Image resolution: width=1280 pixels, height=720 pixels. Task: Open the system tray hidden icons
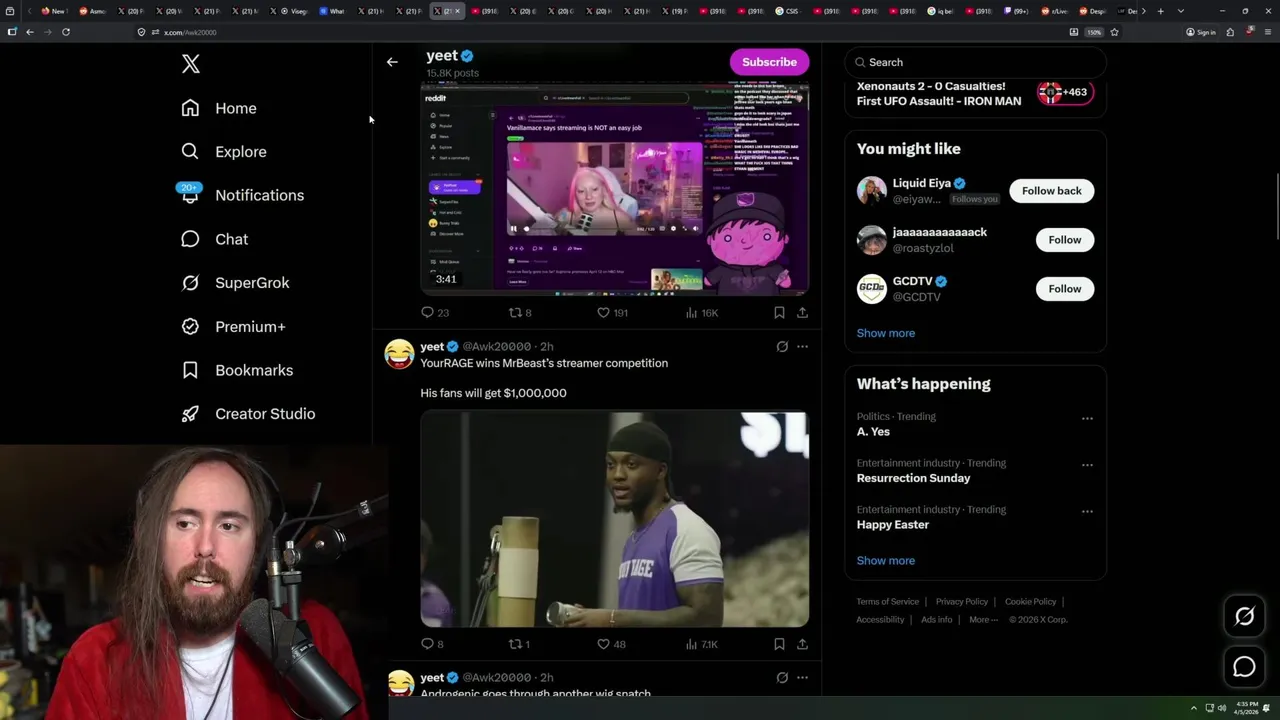click(x=1193, y=708)
